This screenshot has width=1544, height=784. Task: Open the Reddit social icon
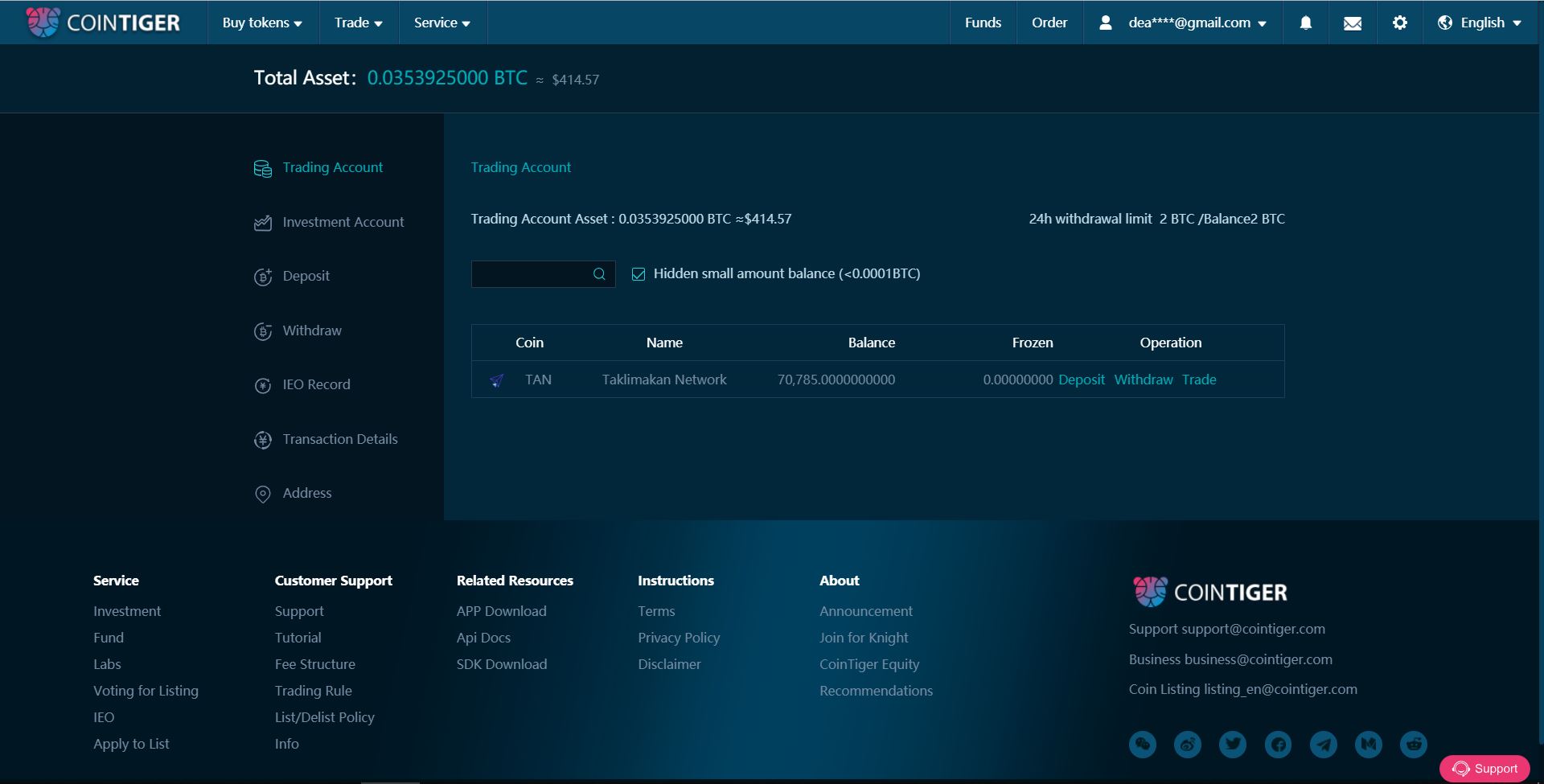(1414, 745)
